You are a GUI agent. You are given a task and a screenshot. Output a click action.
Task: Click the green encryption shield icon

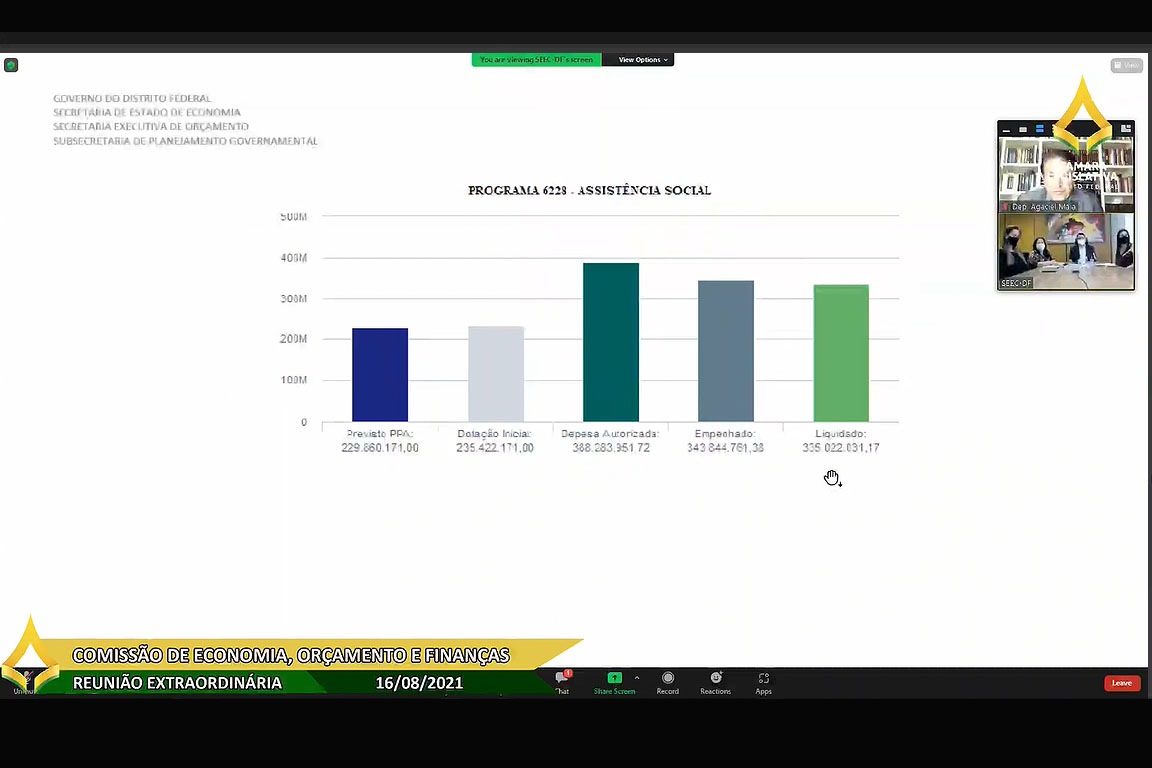[11, 65]
